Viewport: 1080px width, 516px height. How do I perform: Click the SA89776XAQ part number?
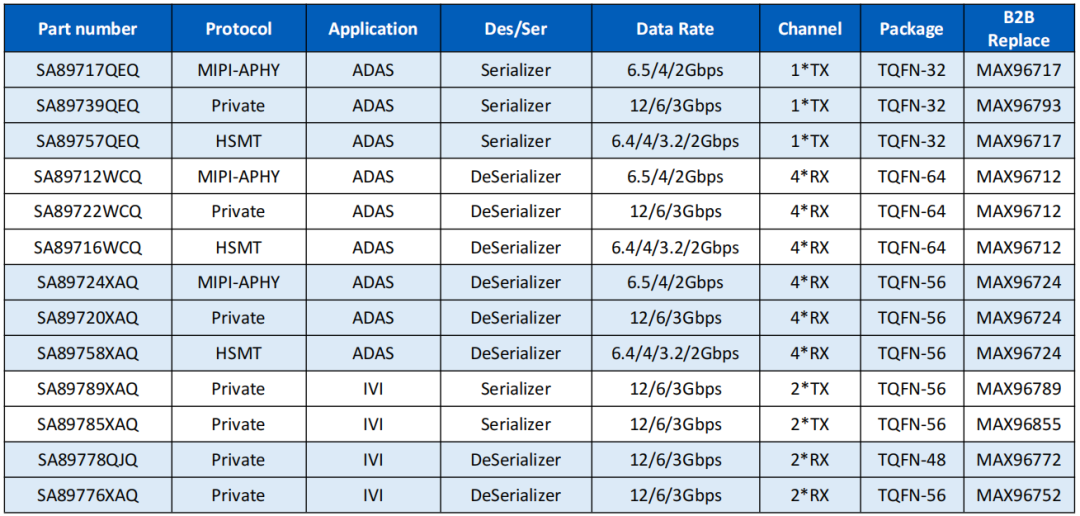[x=88, y=495]
